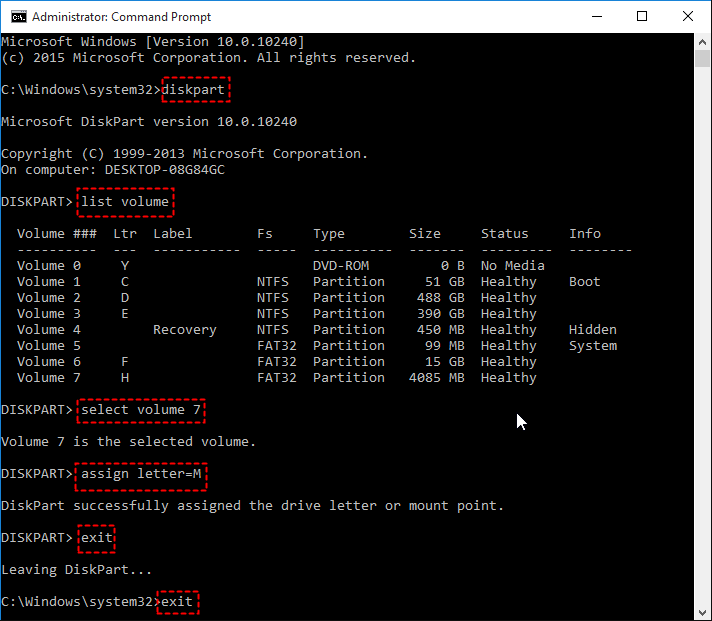The width and height of the screenshot is (712, 621).
Task: Maximize the Command Prompt window
Action: pos(642,17)
